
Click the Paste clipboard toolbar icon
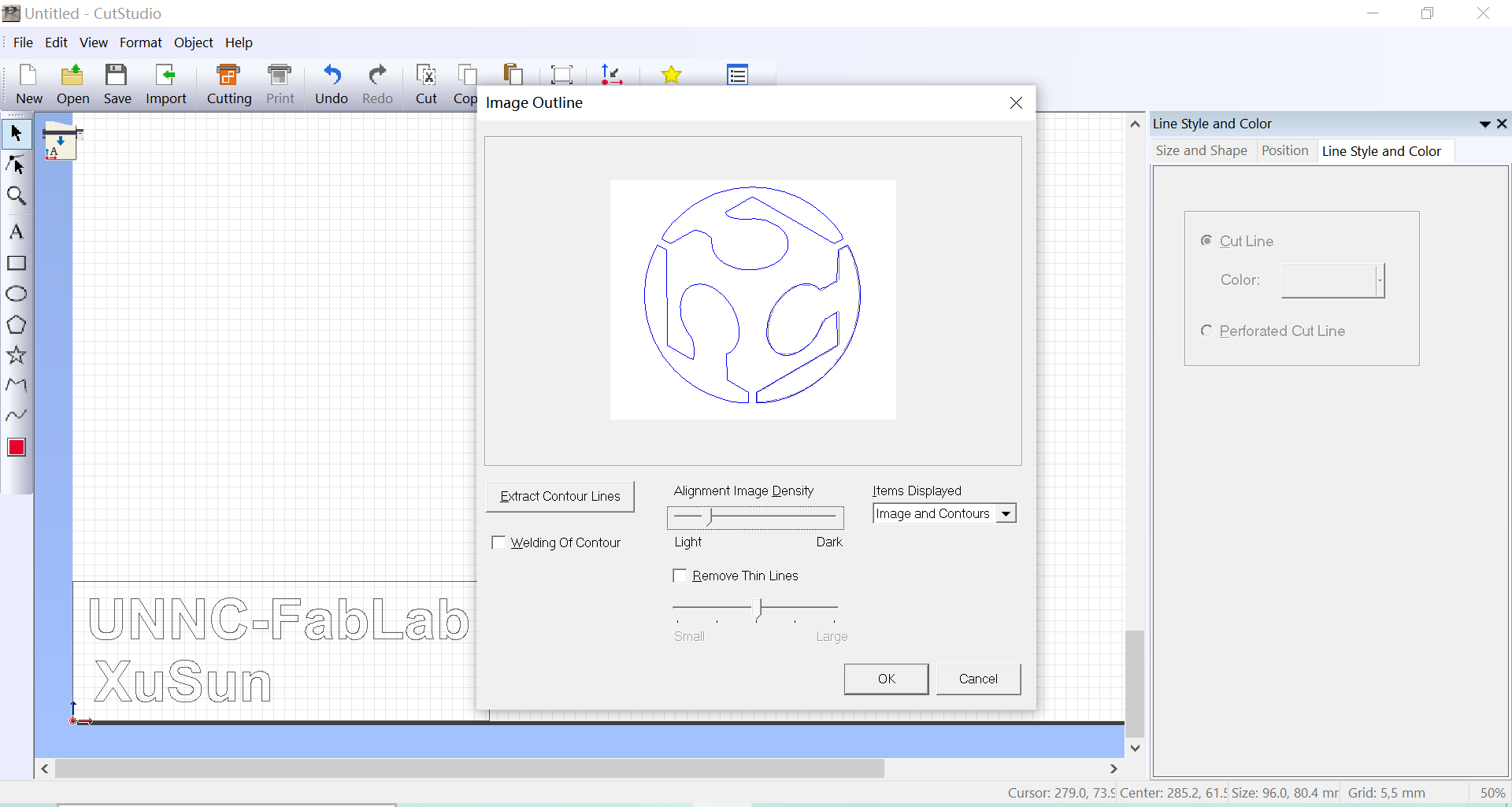pos(513,74)
